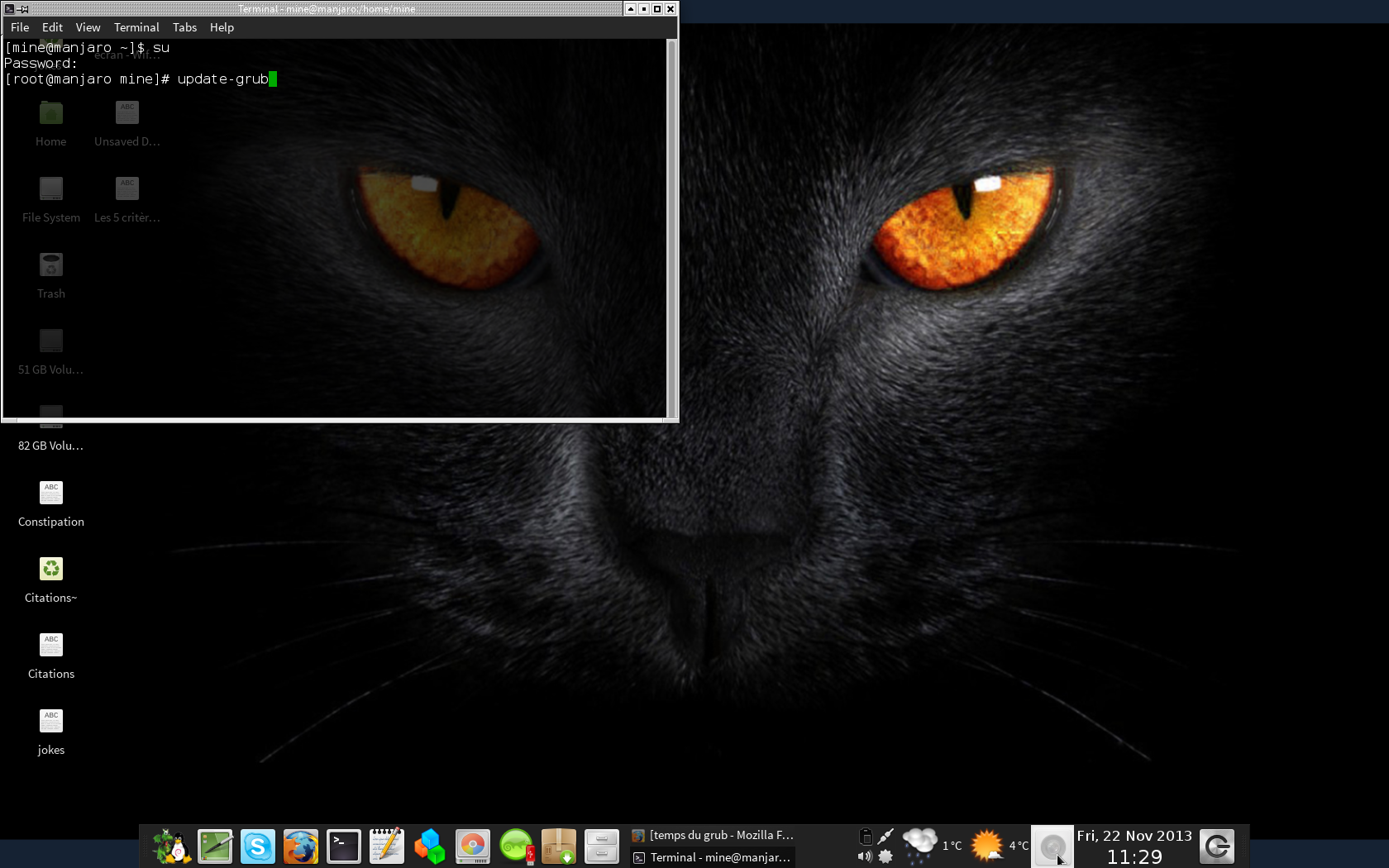Select the Citations document icon
This screenshot has width=1389, height=868.
tap(51, 656)
